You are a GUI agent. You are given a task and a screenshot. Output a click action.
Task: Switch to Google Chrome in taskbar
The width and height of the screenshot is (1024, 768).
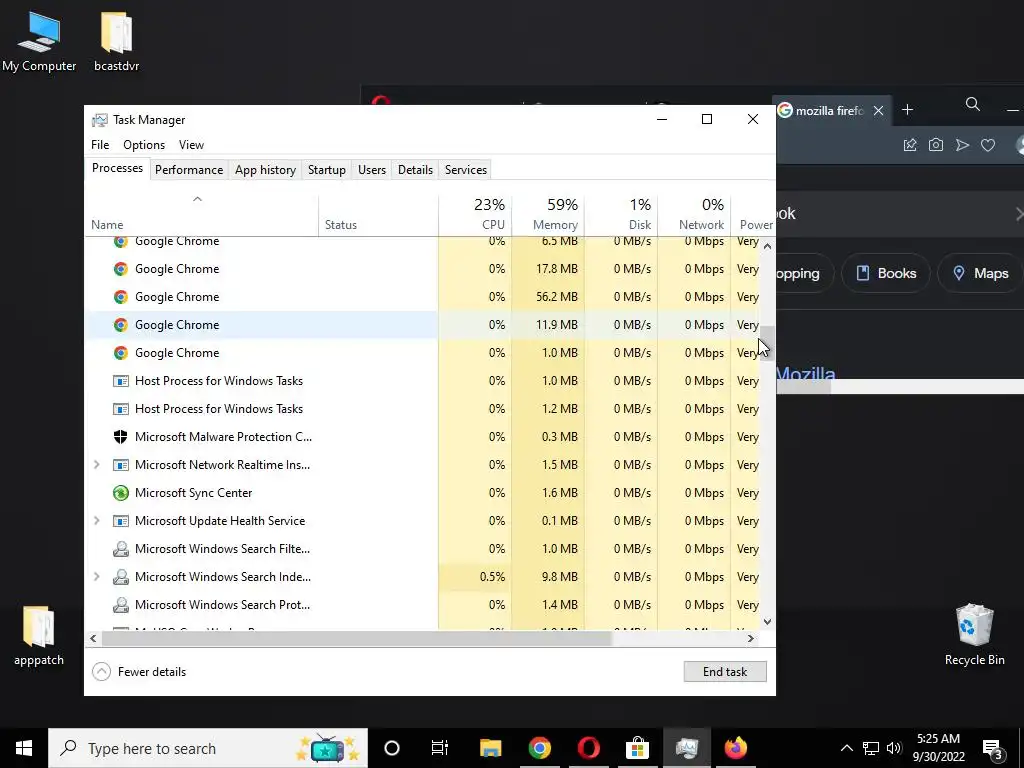539,748
